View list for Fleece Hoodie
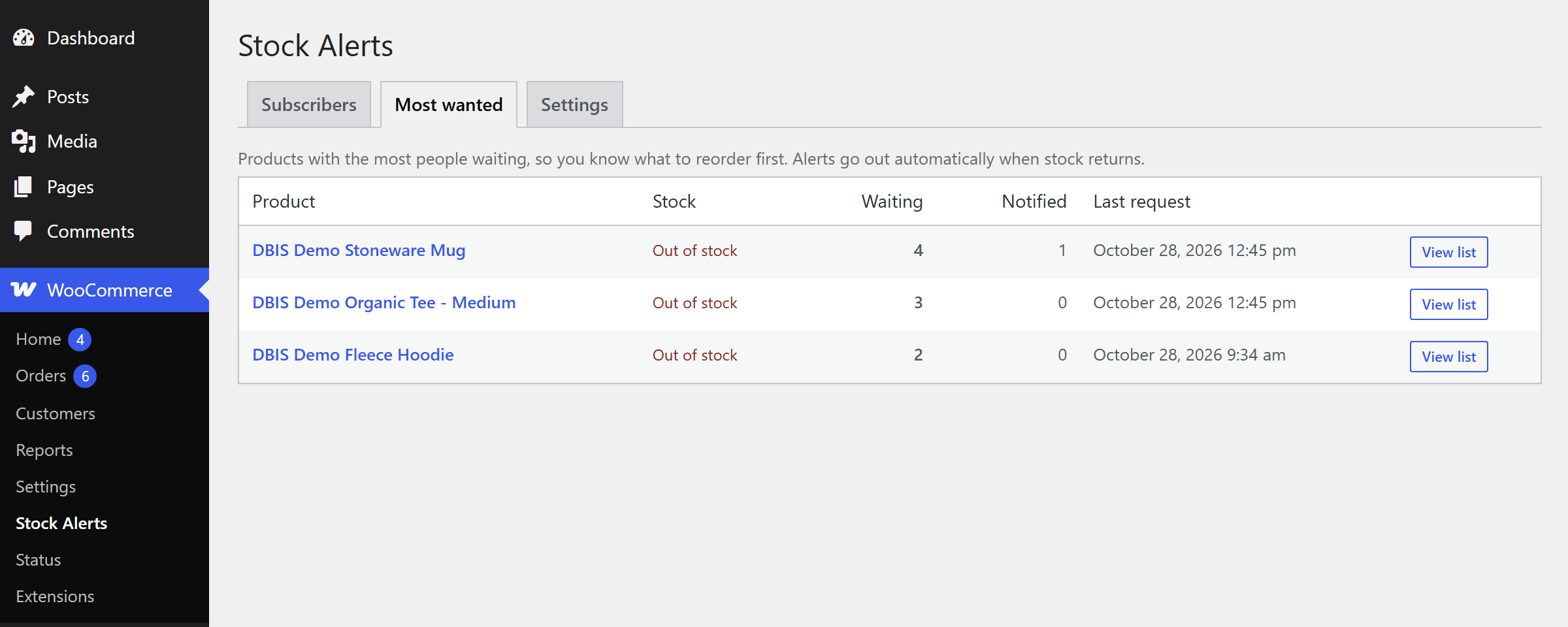Screen dimensions: 1568x627 [1448, 357]
